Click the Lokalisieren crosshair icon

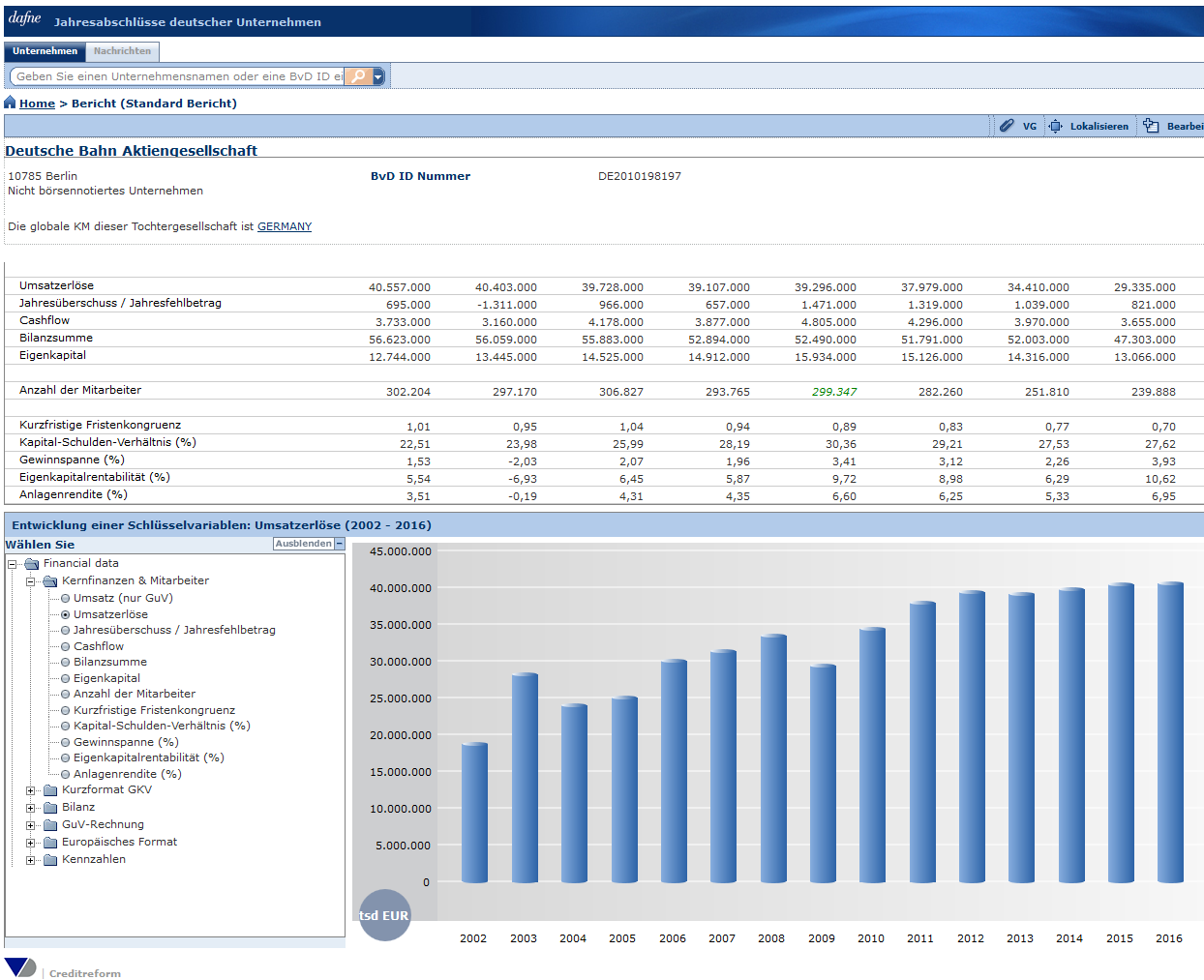1056,126
